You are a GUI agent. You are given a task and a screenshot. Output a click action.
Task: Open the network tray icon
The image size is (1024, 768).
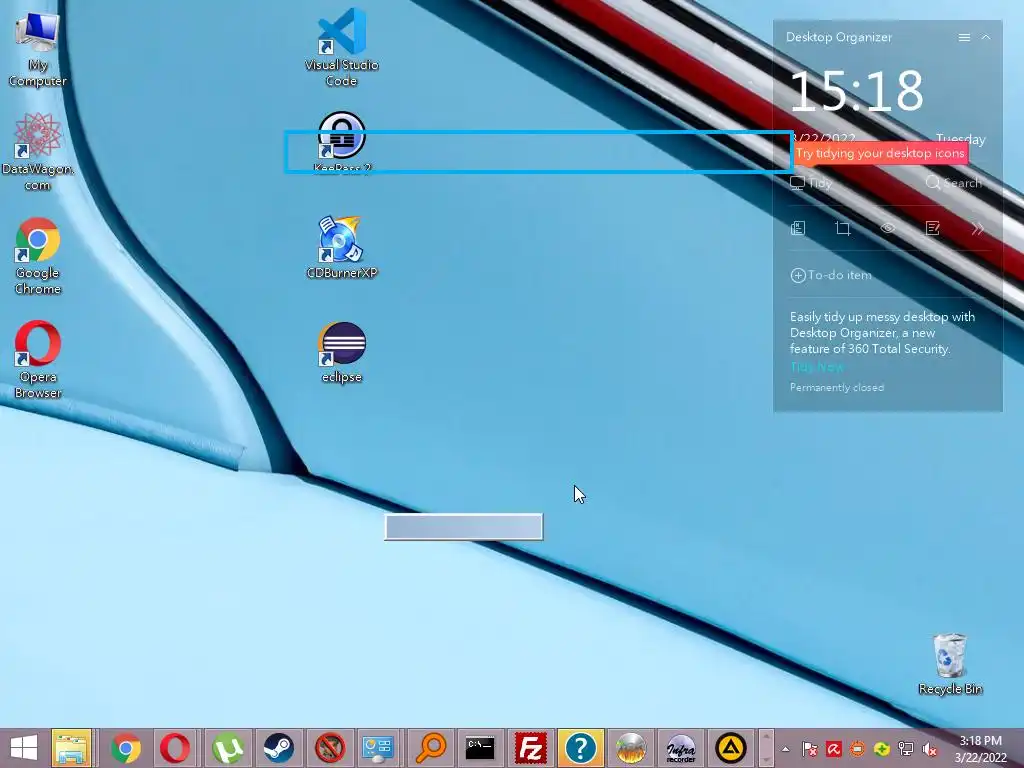(x=906, y=749)
